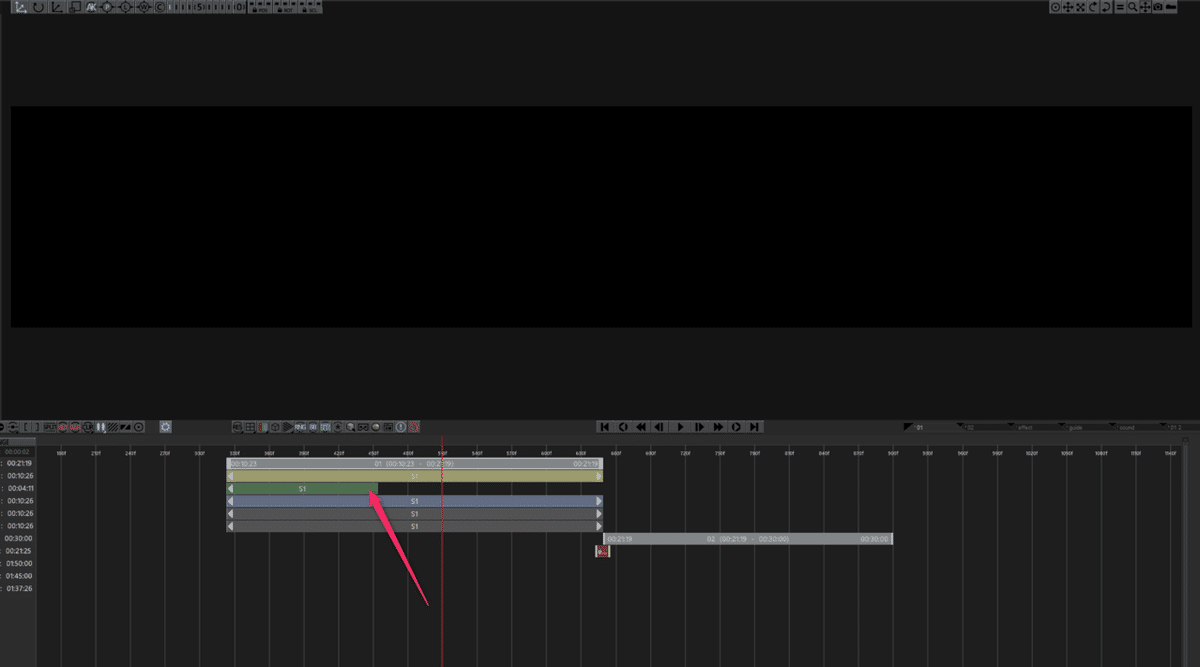
Task: Switch to the sound tab
Action: tap(1126, 427)
